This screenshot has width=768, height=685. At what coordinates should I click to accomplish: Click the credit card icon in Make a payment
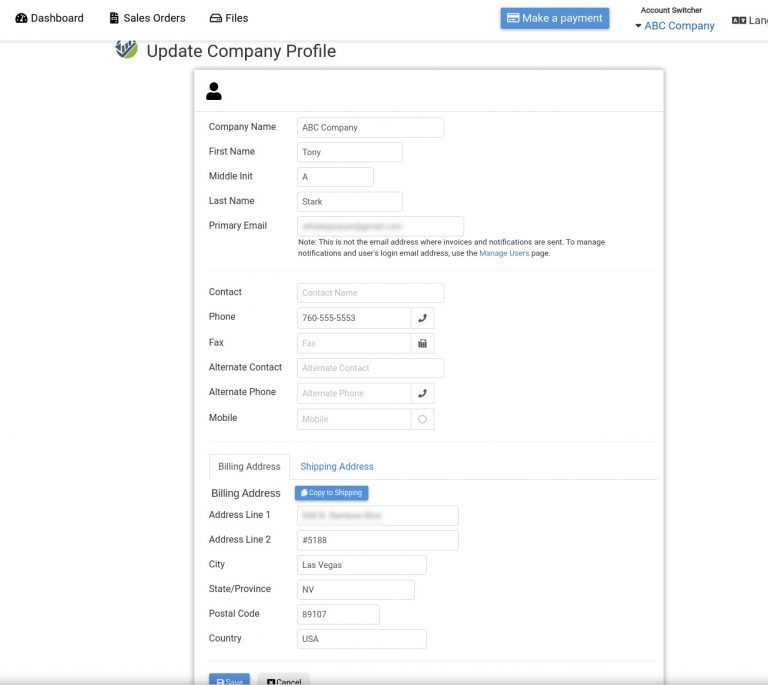[x=513, y=18]
